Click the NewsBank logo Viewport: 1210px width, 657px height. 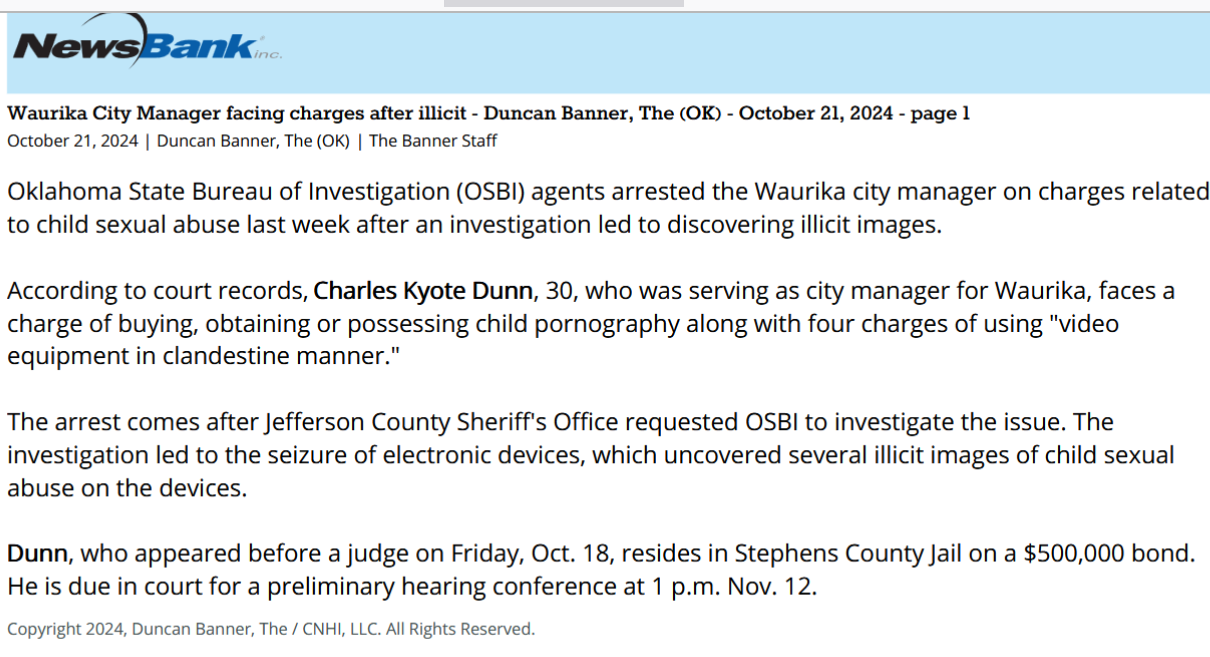pos(147,42)
